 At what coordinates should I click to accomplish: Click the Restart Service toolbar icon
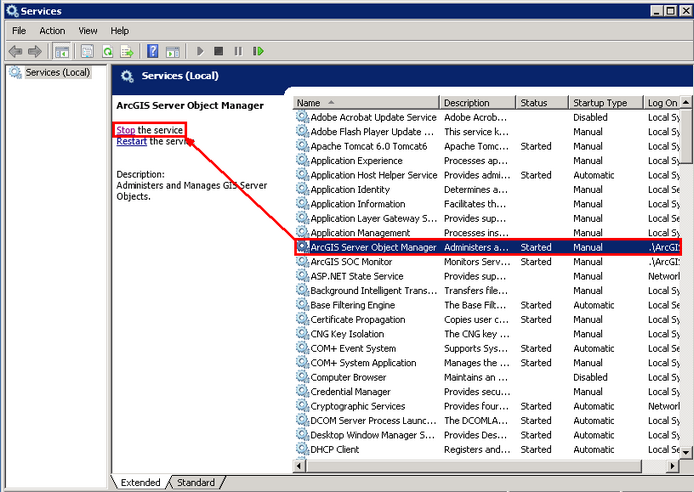pos(258,51)
